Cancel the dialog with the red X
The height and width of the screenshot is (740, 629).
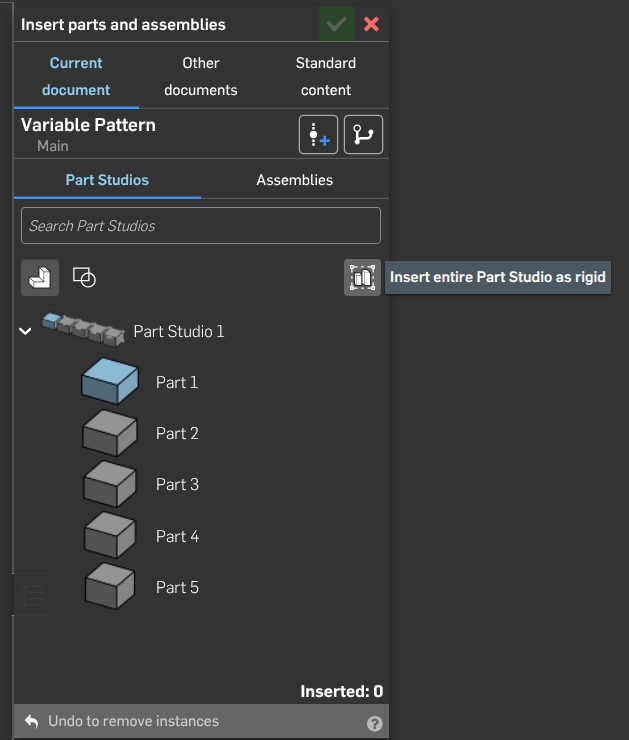tap(371, 24)
